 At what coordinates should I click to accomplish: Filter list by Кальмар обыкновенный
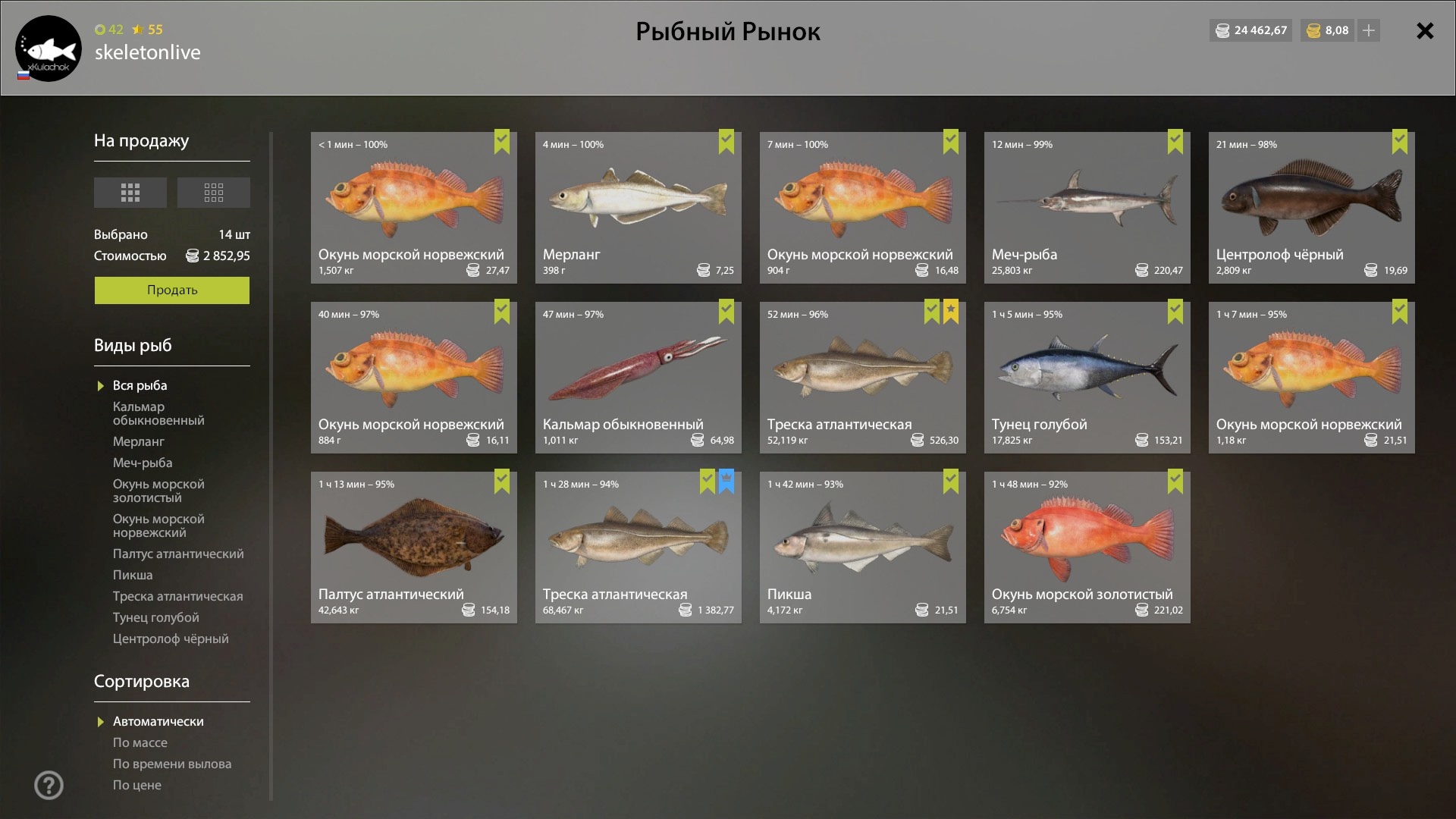[158, 413]
